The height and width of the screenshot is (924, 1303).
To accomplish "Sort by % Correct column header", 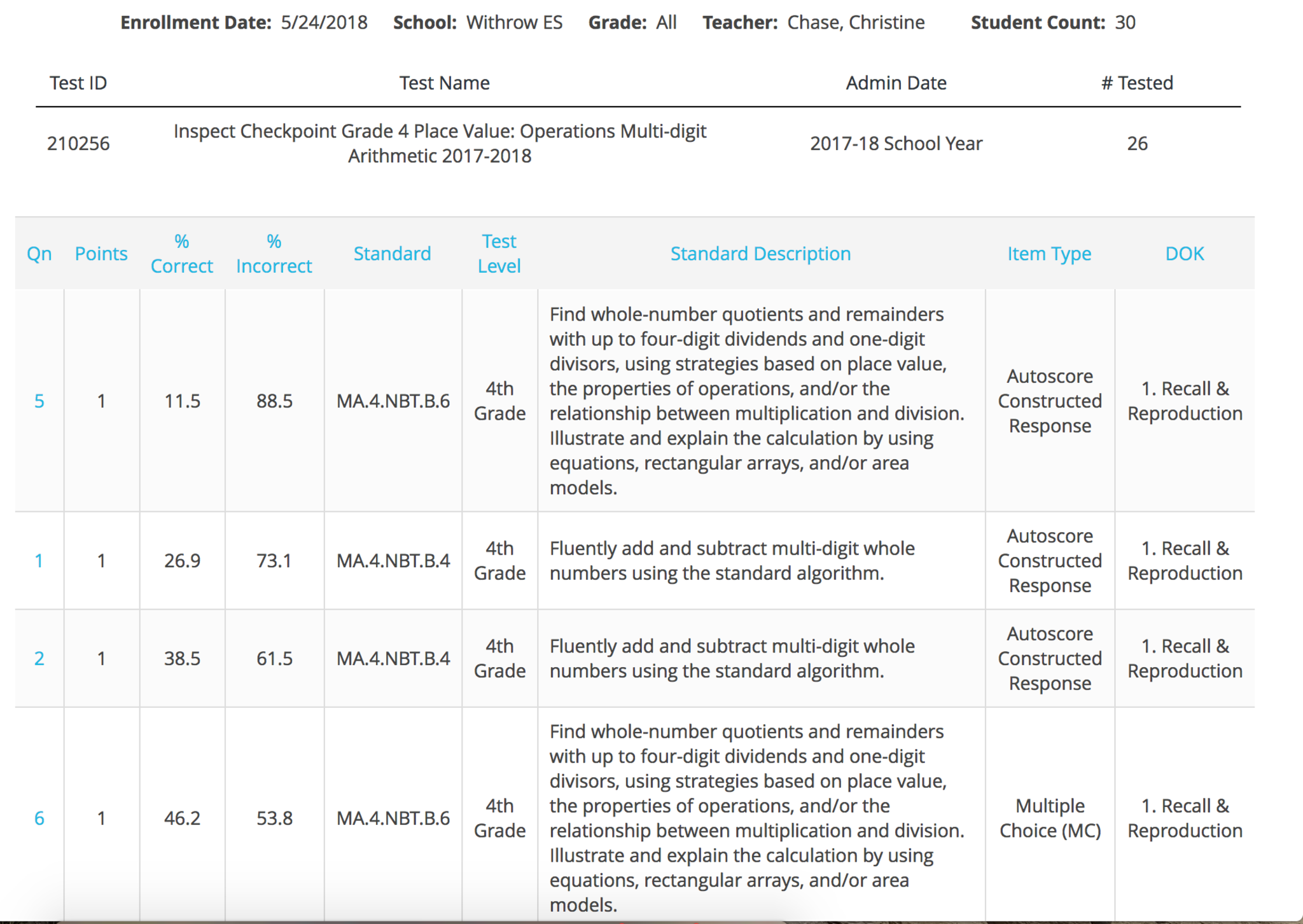I will click(181, 254).
